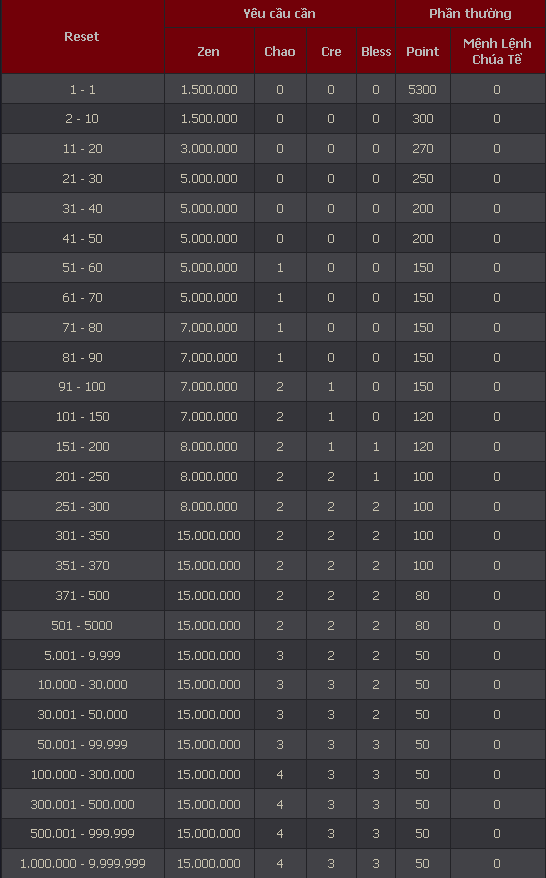This screenshot has width=546, height=878.
Task: Click the Yêu cầu cần header
Action: click(279, 13)
